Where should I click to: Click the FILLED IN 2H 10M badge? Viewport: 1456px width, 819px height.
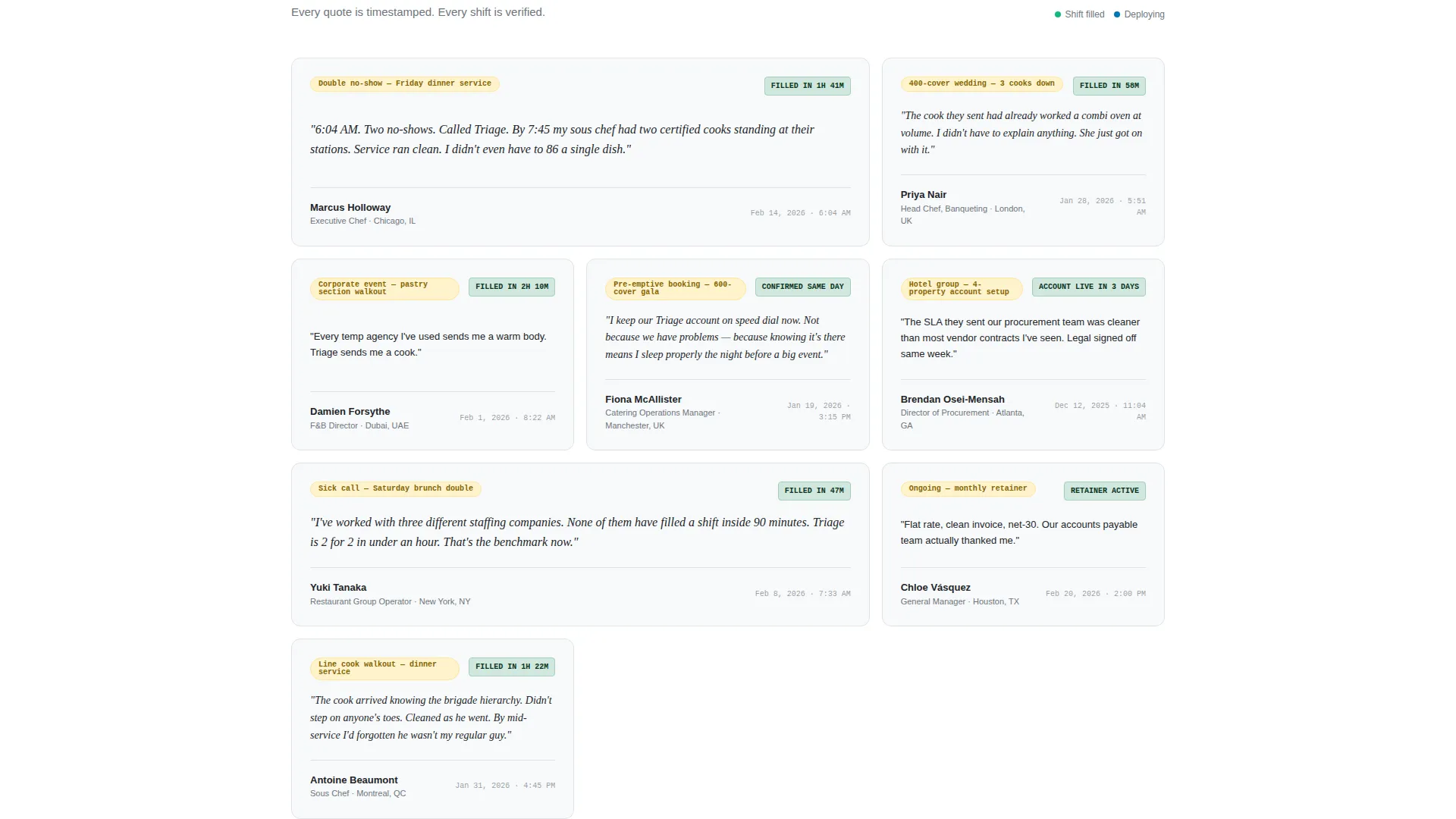(x=512, y=287)
